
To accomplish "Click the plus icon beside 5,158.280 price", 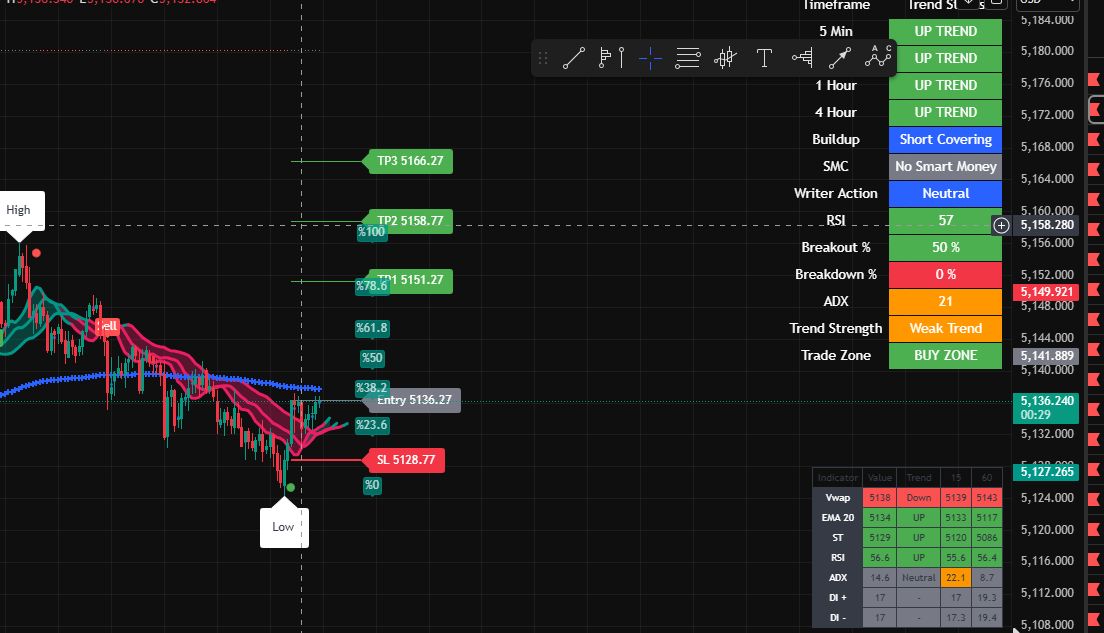I will (1001, 226).
